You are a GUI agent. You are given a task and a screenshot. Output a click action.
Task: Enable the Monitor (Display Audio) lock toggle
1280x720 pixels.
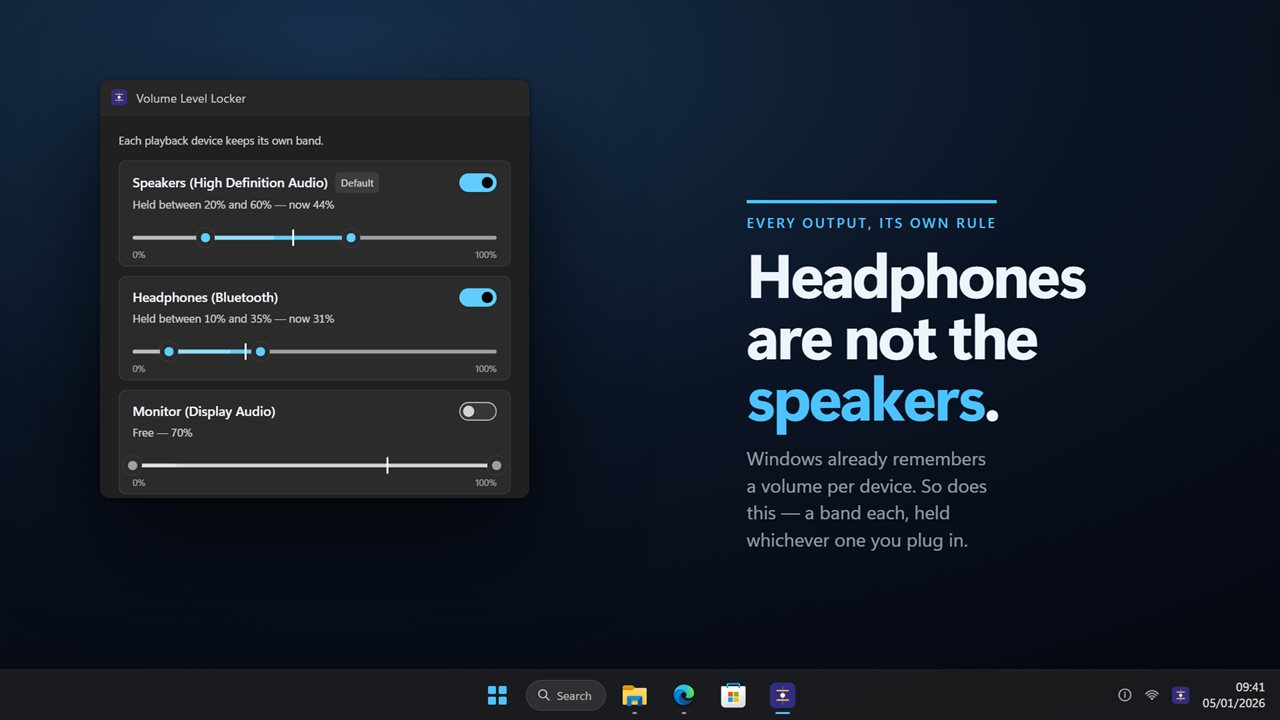(x=478, y=411)
